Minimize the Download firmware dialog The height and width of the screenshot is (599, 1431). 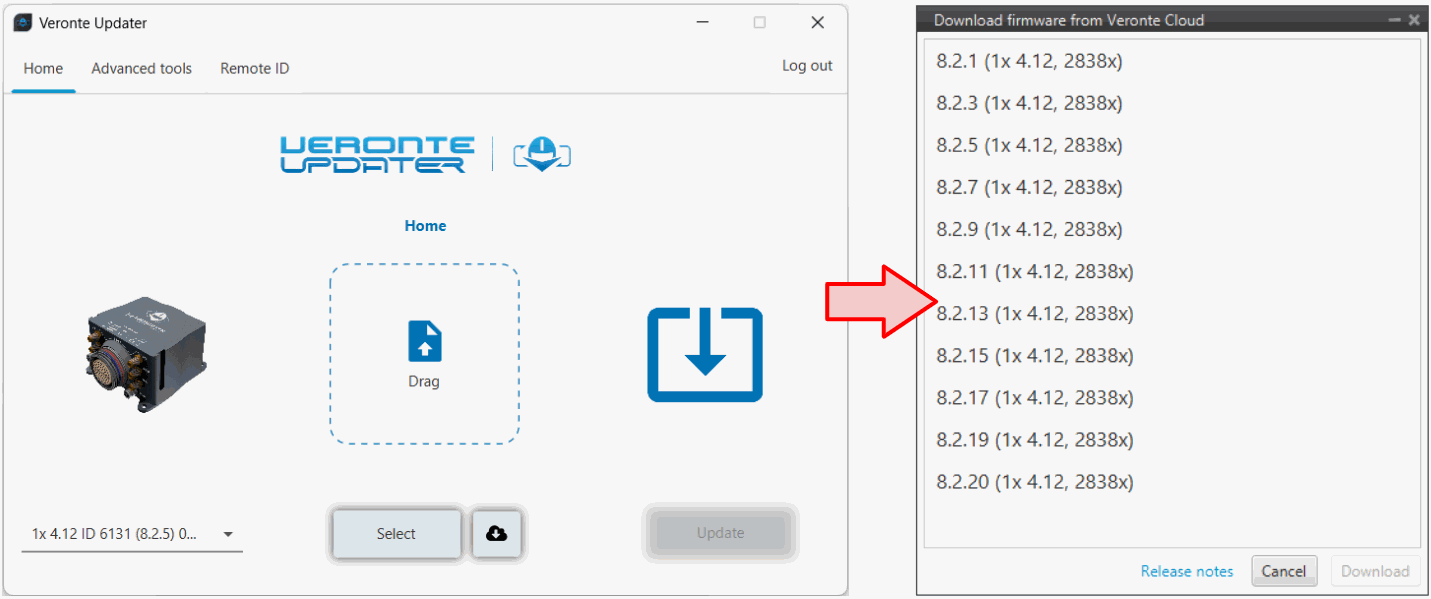1395,20
